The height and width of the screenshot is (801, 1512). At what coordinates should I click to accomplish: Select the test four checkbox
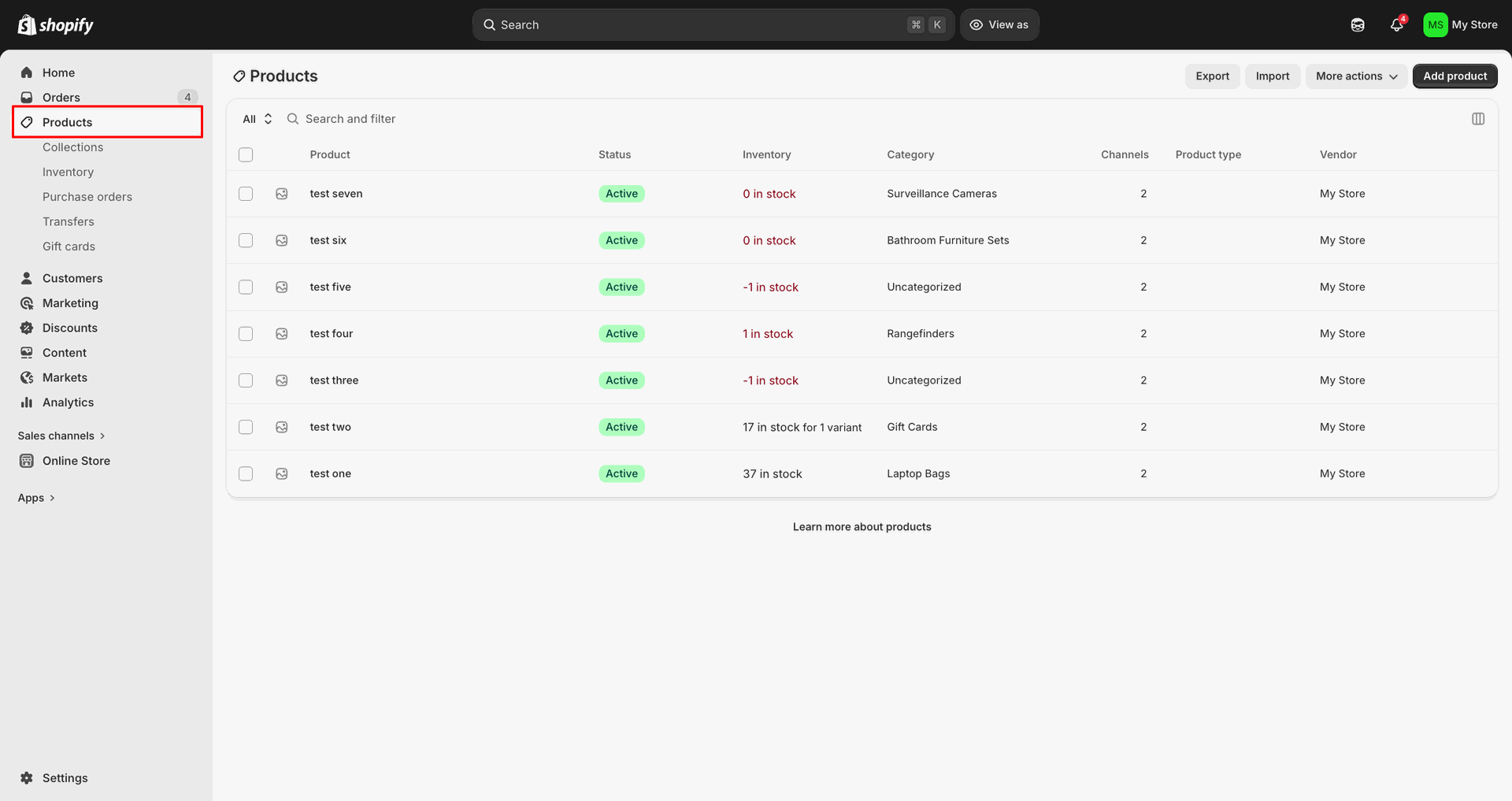tap(246, 334)
